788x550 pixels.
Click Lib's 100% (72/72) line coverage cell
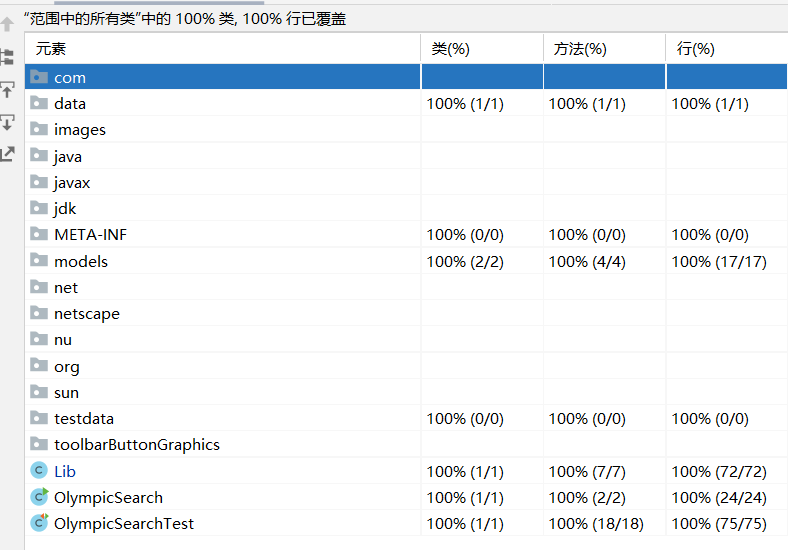[718, 471]
